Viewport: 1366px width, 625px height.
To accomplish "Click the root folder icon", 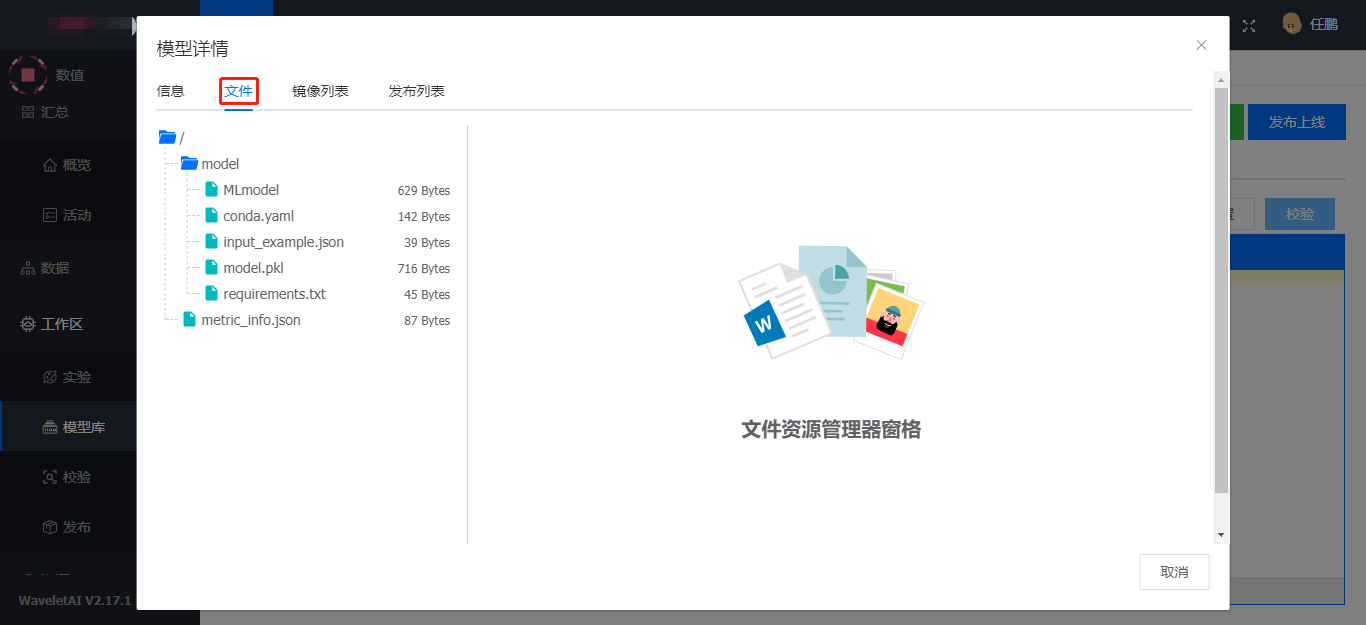I will click(167, 137).
